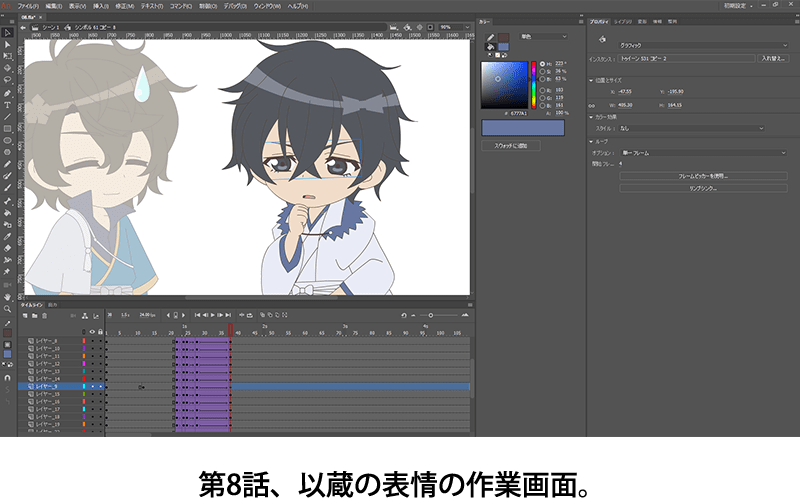Click the stroke color pencil icon in the Color panel
Image resolution: width=800 pixels, height=498 pixels.
click(490, 37)
